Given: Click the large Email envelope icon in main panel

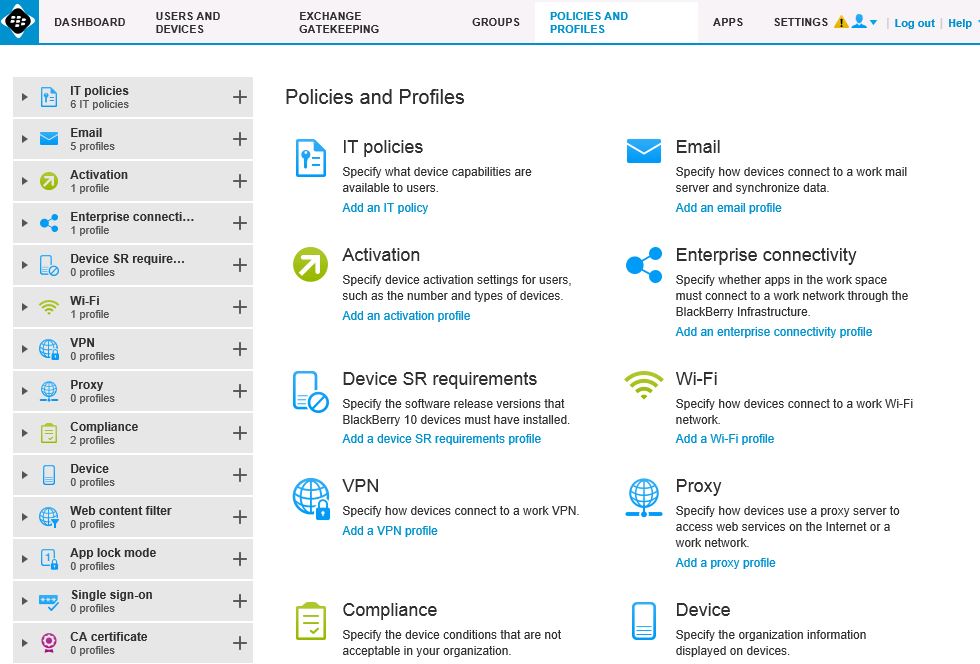Looking at the screenshot, I should click(644, 151).
